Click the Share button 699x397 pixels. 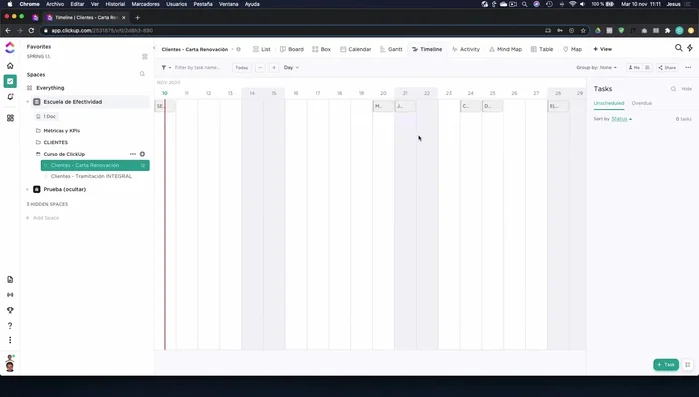pos(667,68)
